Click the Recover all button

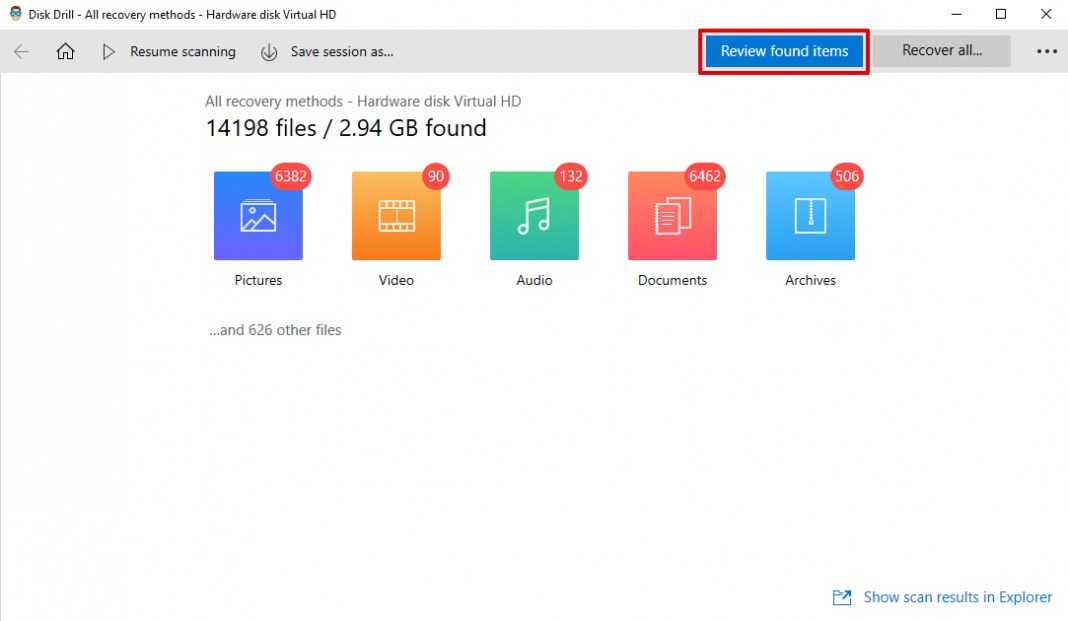(941, 50)
